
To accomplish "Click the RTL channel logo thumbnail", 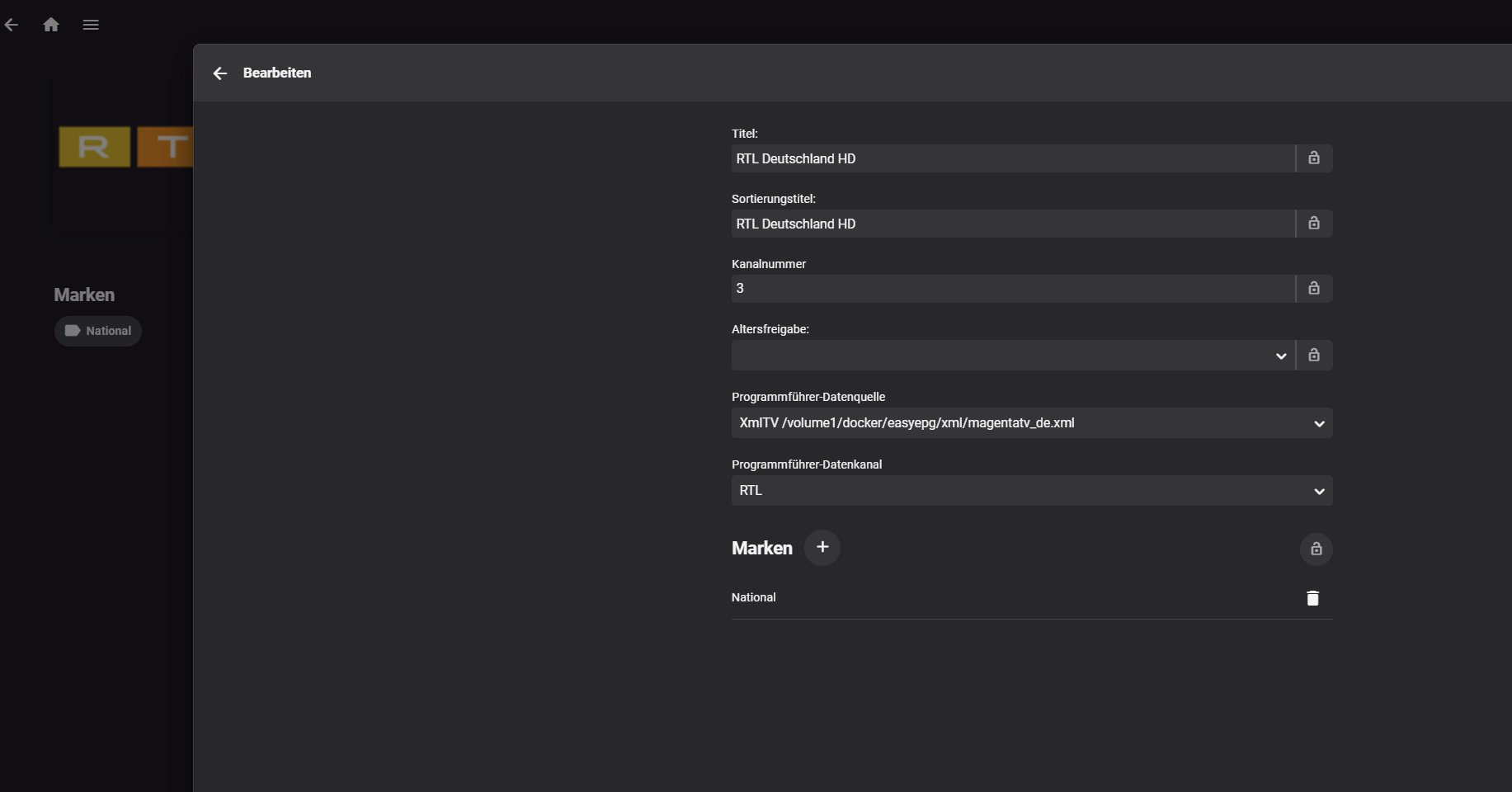I will [125, 147].
